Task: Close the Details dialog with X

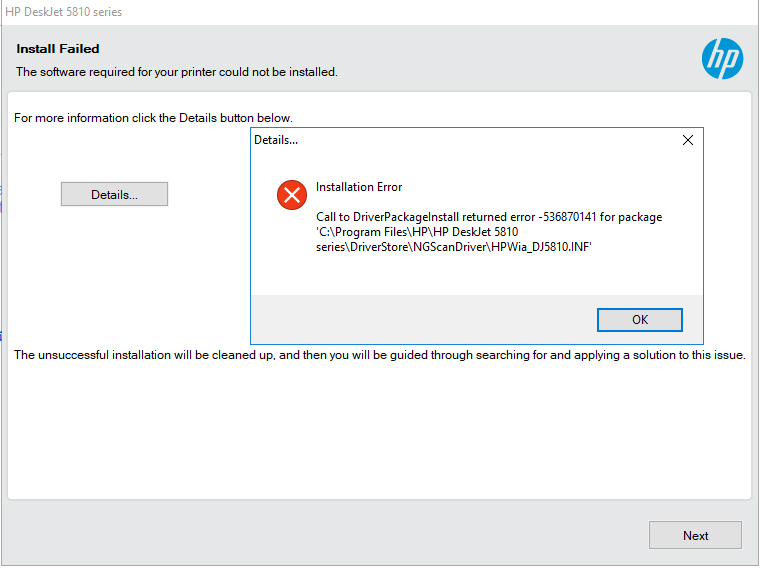Action: 687,140
